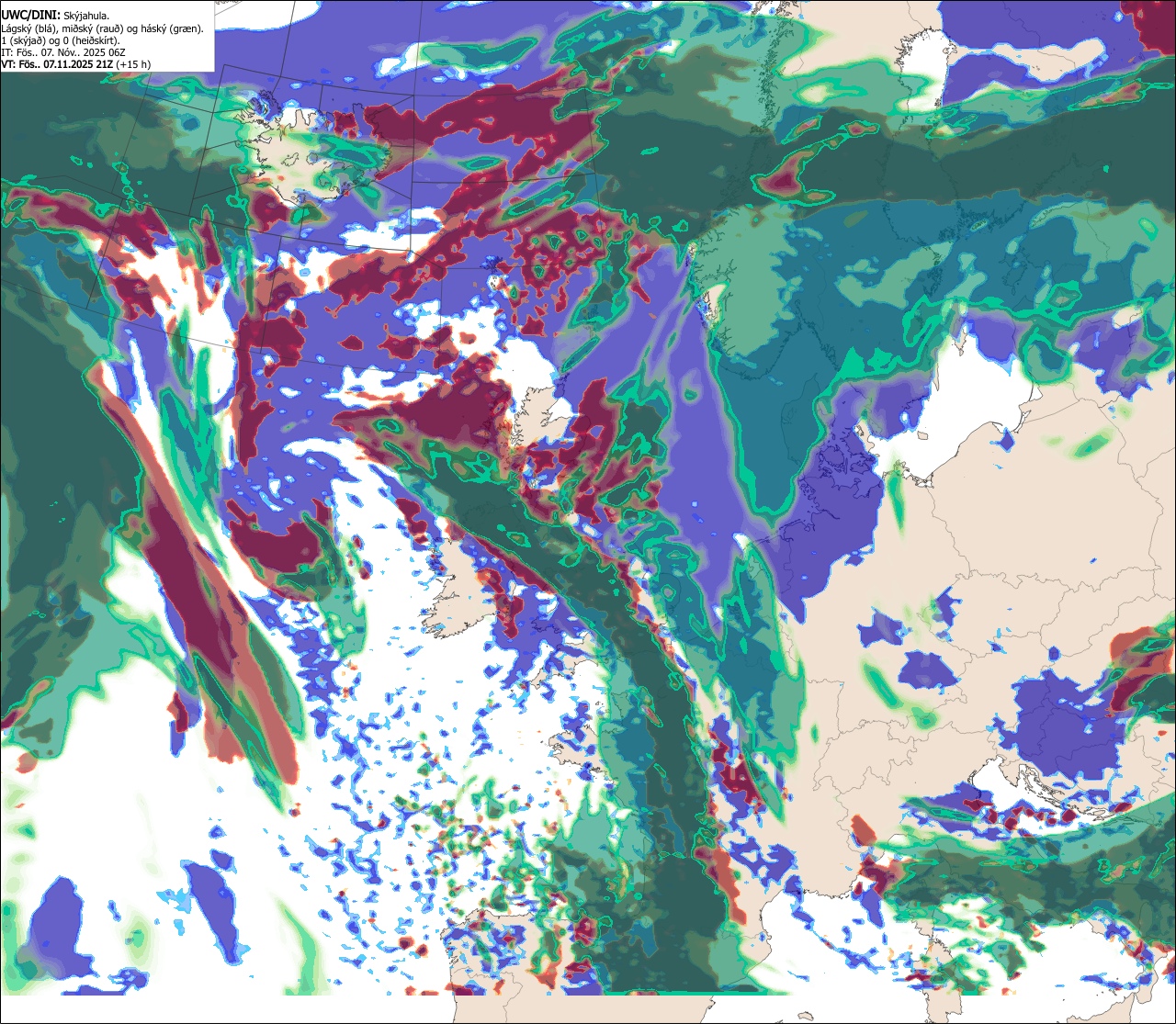This screenshot has width=1176, height=1024.
Task: Select the valid time "VT: Fös.. 07.11.2025 21Z (+15 h)"
Action: [x=76, y=64]
